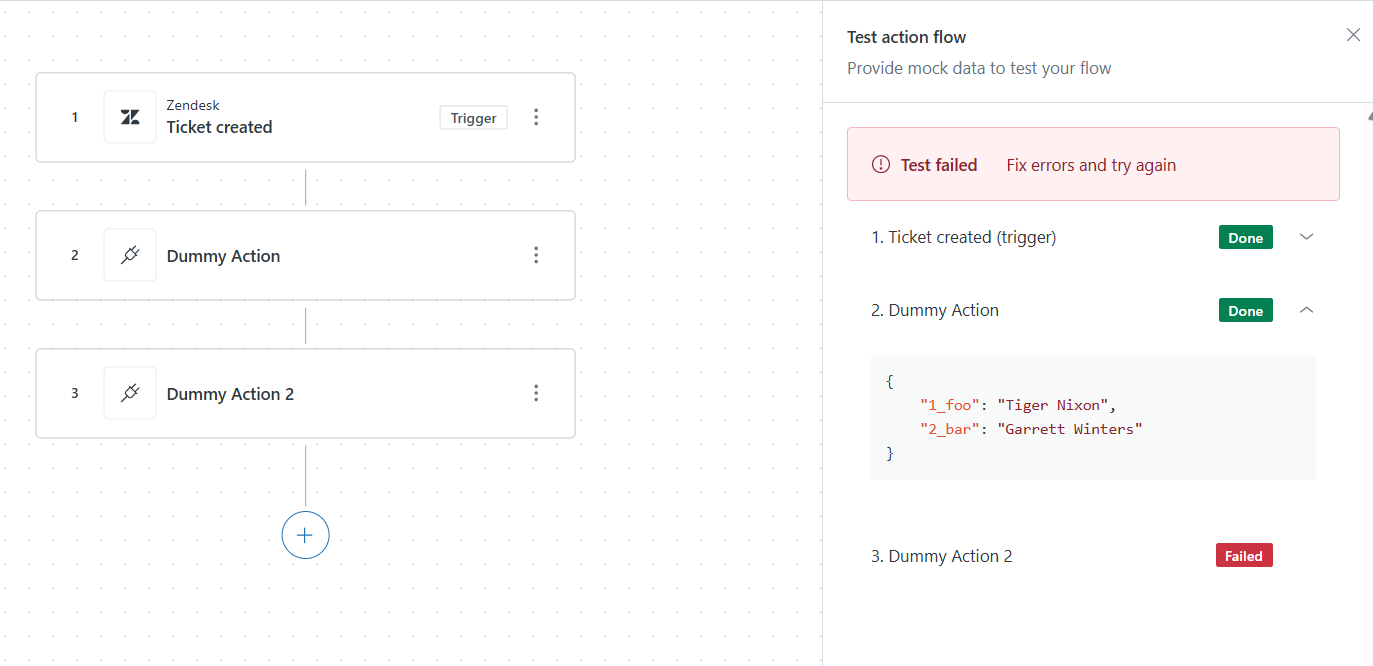Click the red Failed status badge
The height and width of the screenshot is (666, 1373).
pyautogui.click(x=1243, y=556)
